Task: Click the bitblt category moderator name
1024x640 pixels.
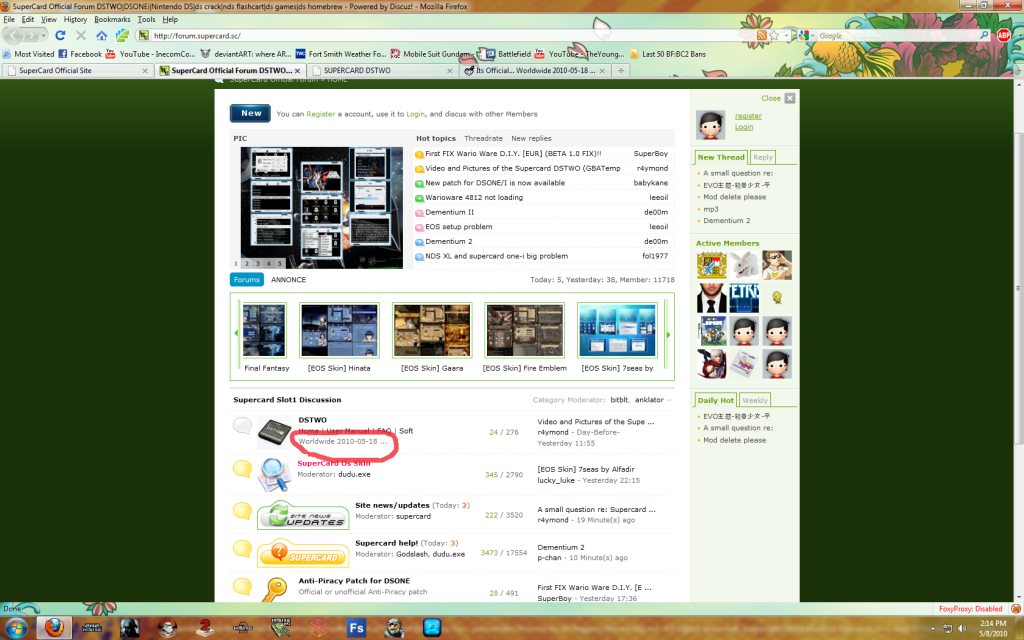Action: click(619, 400)
